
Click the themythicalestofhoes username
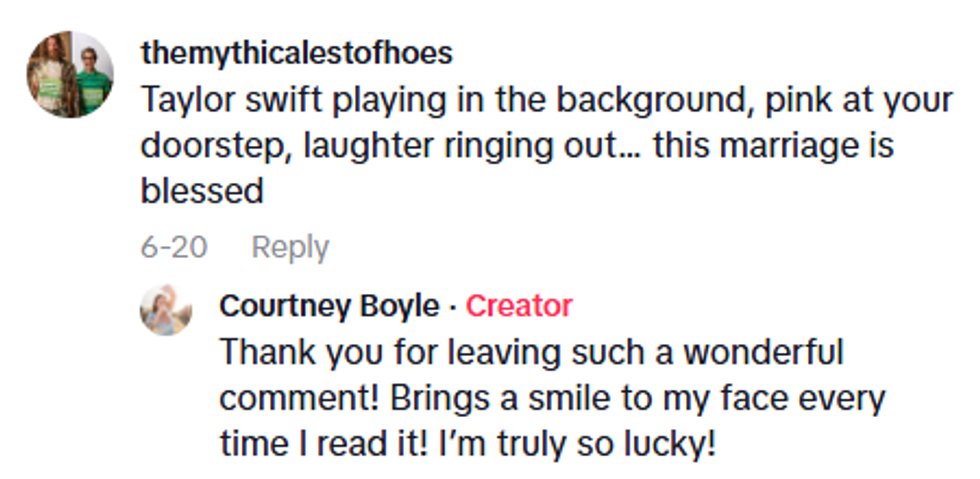(296, 53)
